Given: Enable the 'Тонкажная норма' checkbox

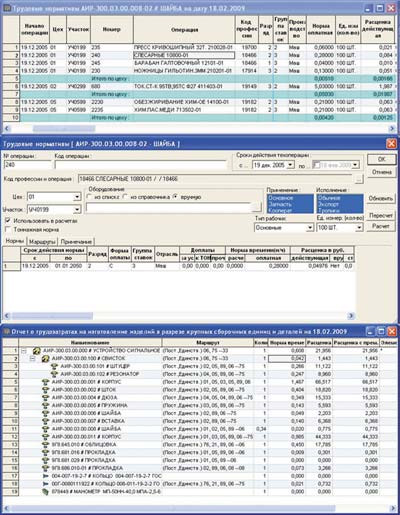Looking at the screenshot, I should (8, 230).
